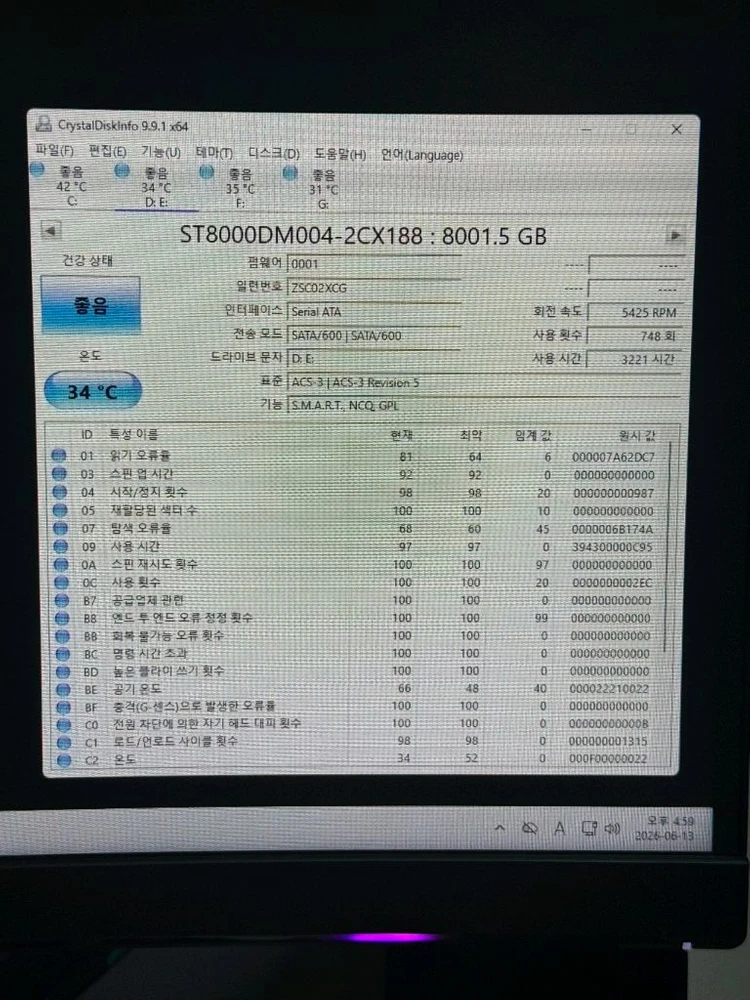Click the 특성 이름 column header

[x=134, y=434]
